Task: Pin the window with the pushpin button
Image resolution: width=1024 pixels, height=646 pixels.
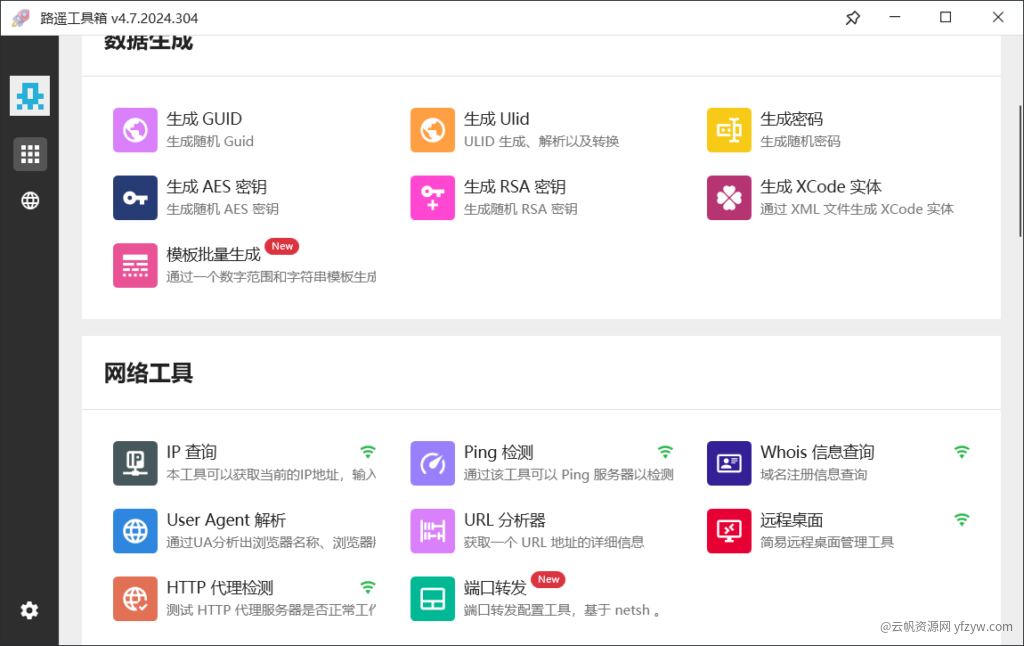Action: click(852, 17)
